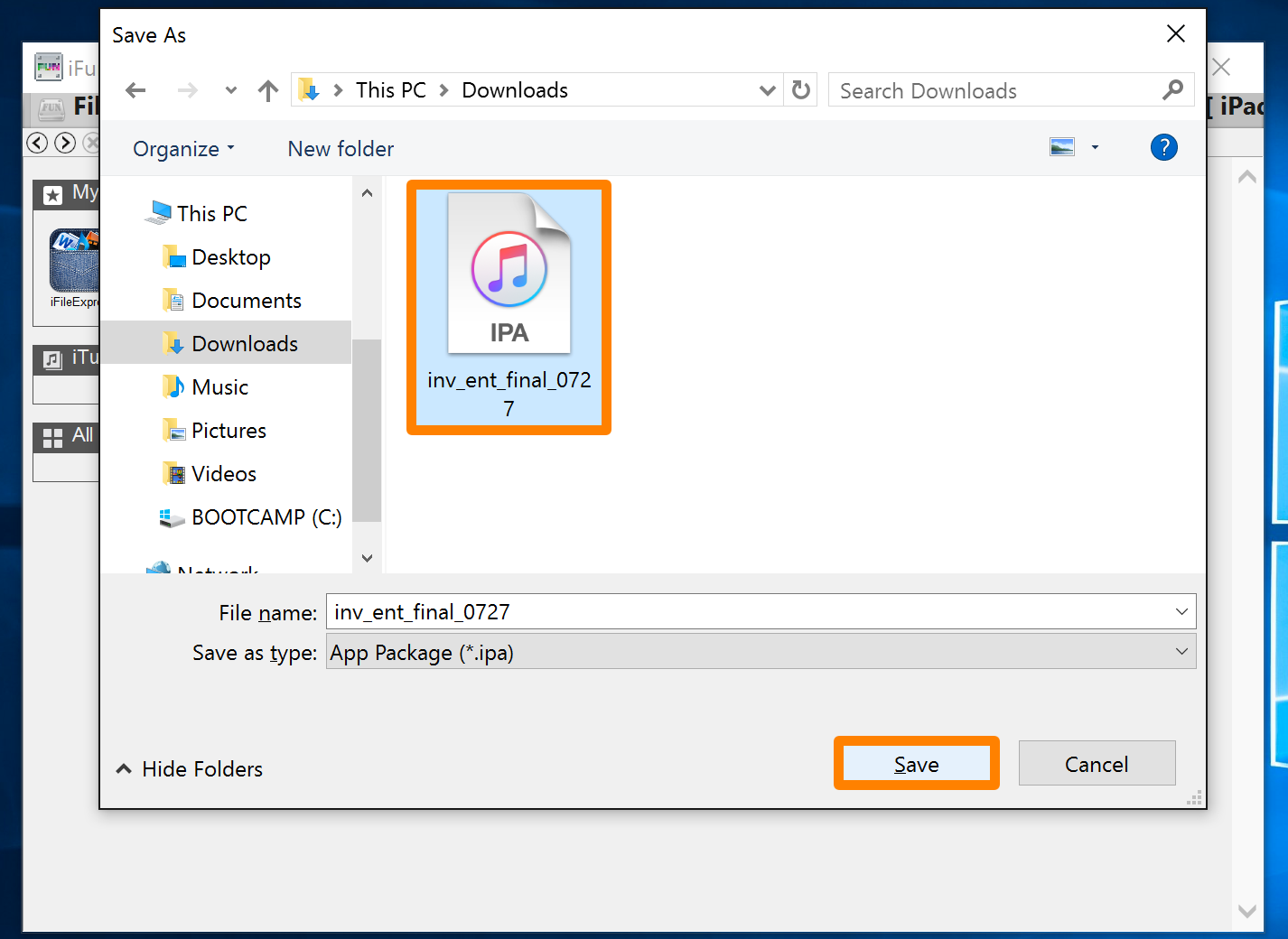Screen dimensions: 1288x939
Task: Click the iFunBox app logo icon
Action: [49, 67]
